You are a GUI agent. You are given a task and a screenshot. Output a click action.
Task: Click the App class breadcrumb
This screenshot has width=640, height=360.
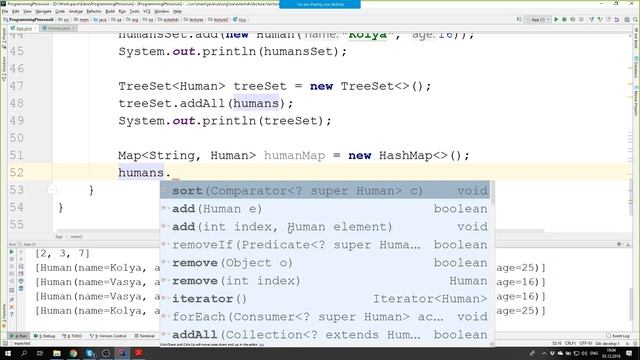(240, 20)
